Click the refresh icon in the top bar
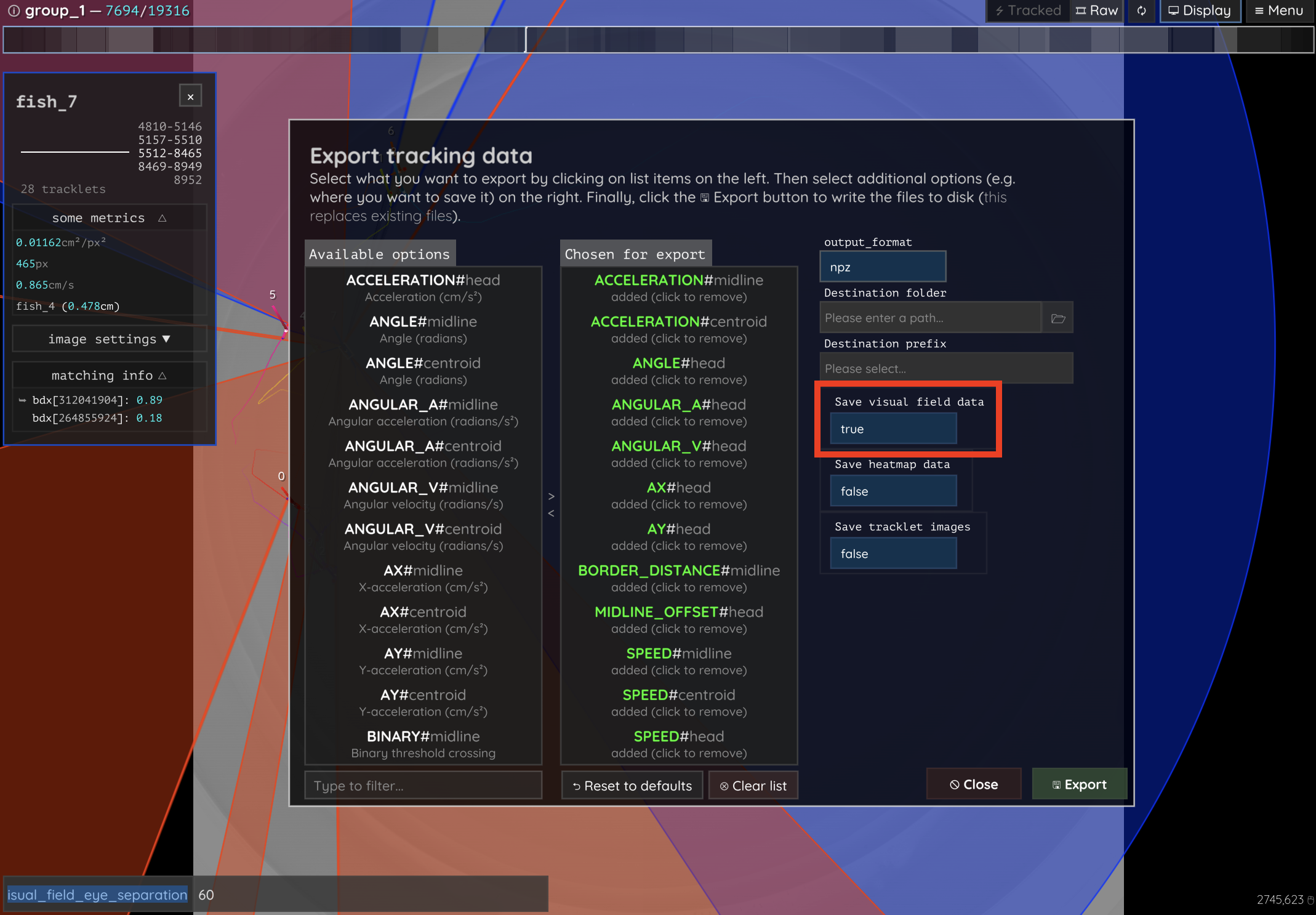The height and width of the screenshot is (915, 1316). (1141, 10)
